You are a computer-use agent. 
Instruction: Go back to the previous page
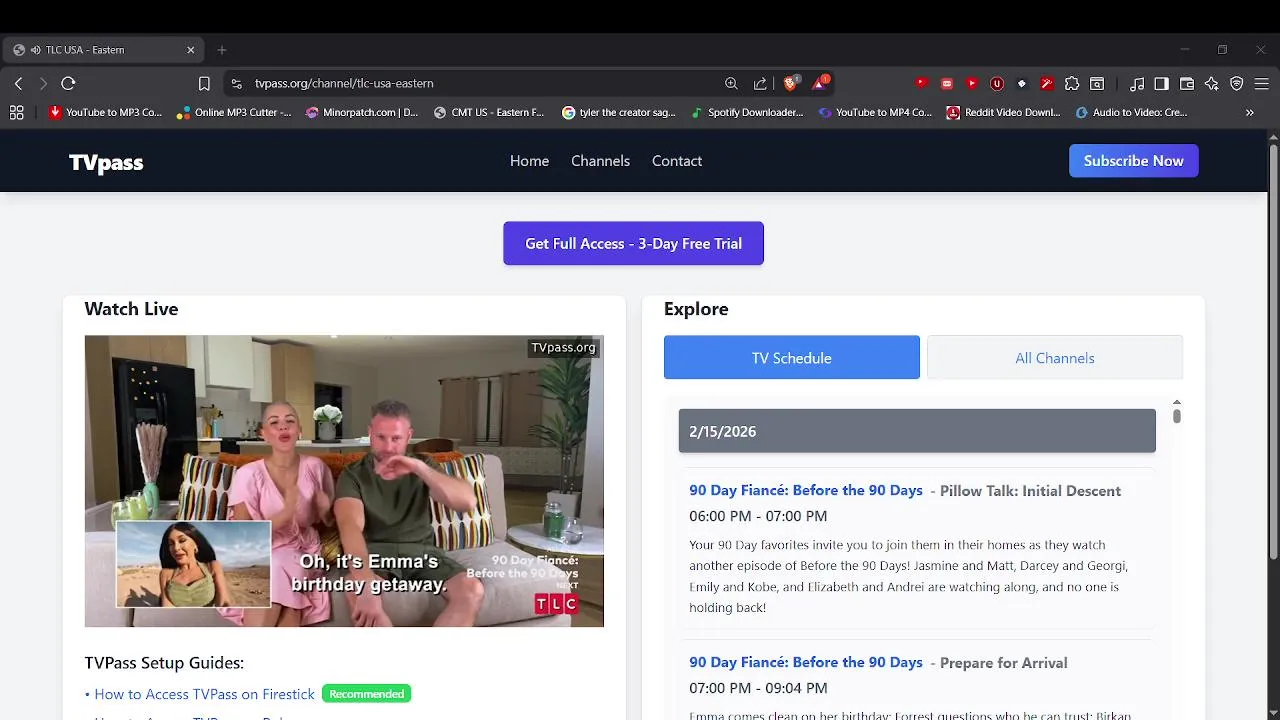pos(18,84)
